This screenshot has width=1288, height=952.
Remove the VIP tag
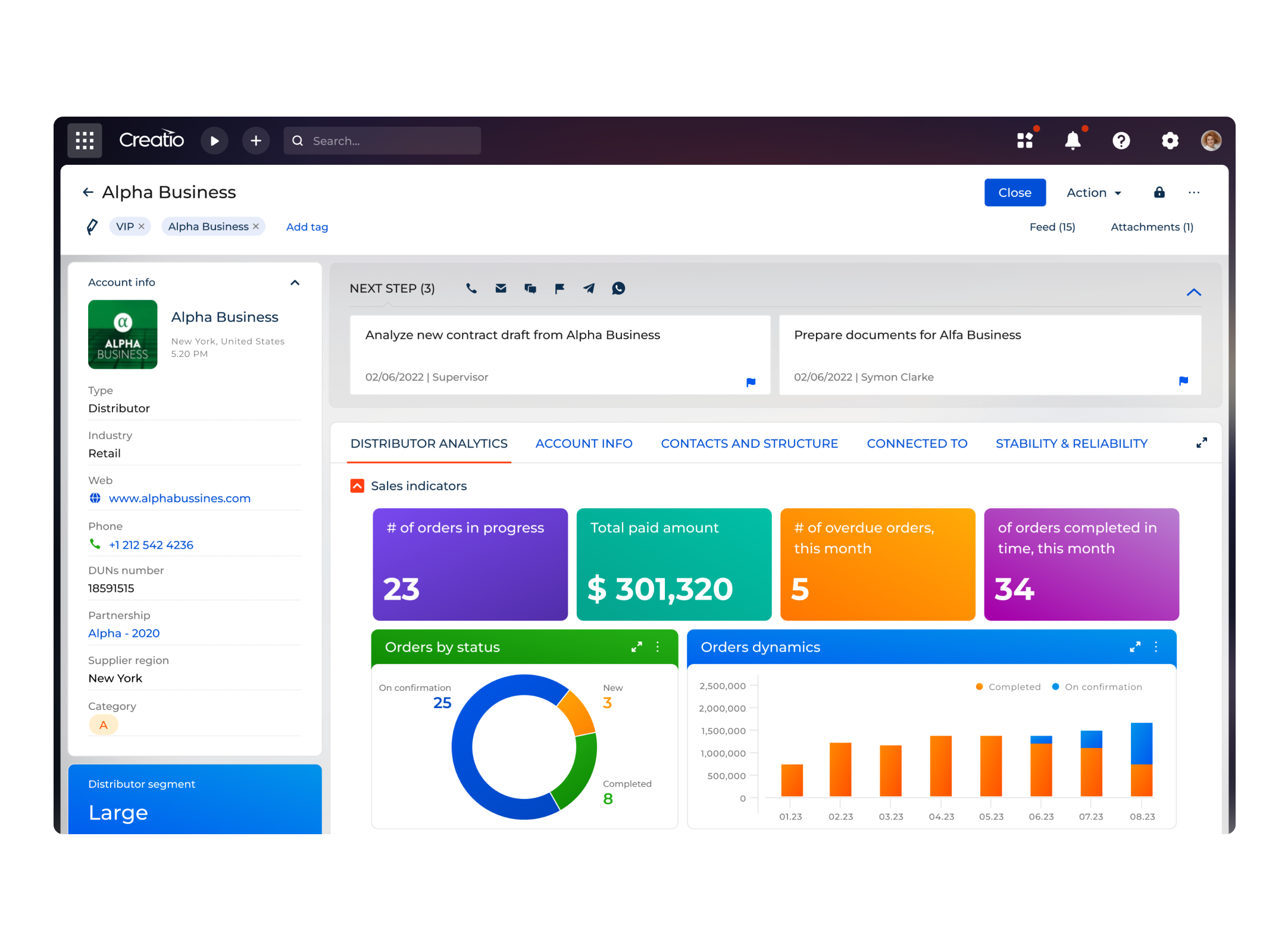pos(142,227)
